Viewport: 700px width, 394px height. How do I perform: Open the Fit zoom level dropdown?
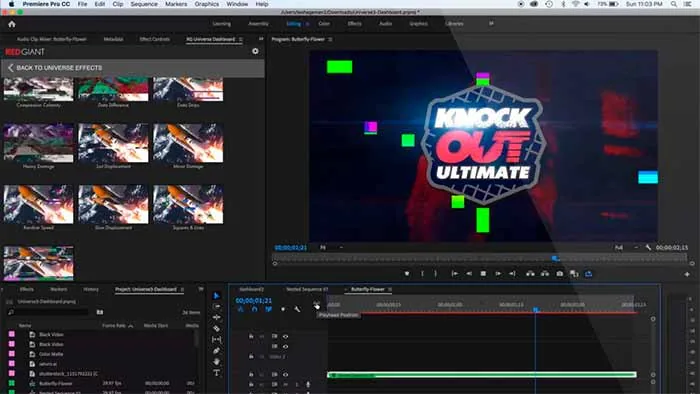click(332, 247)
